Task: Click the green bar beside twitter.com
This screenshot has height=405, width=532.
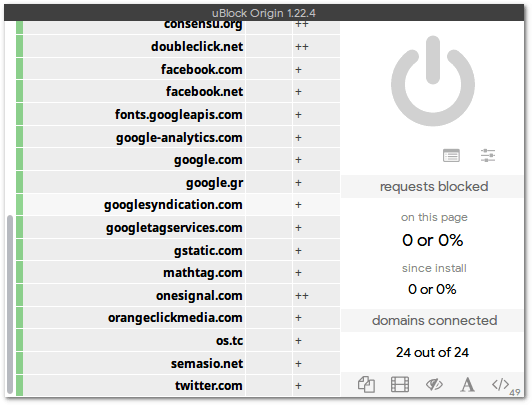Action: pos(19,385)
